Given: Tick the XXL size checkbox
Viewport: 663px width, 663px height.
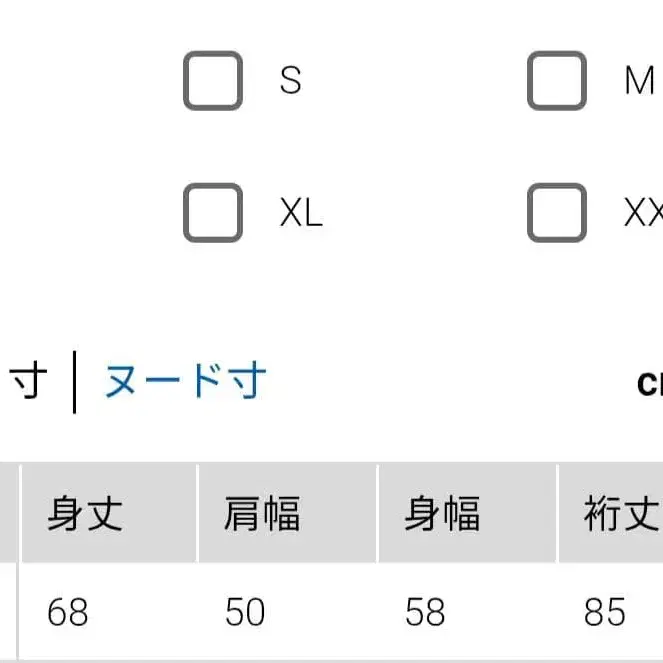Looking at the screenshot, I should pos(556,212).
